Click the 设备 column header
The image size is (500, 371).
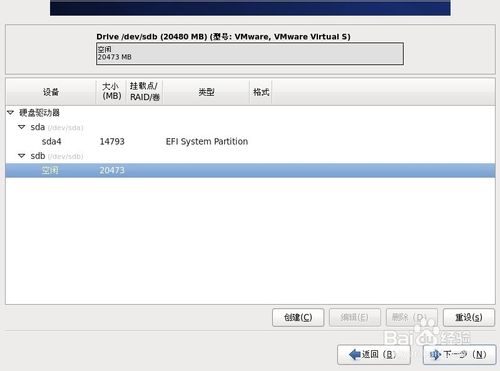(x=51, y=92)
